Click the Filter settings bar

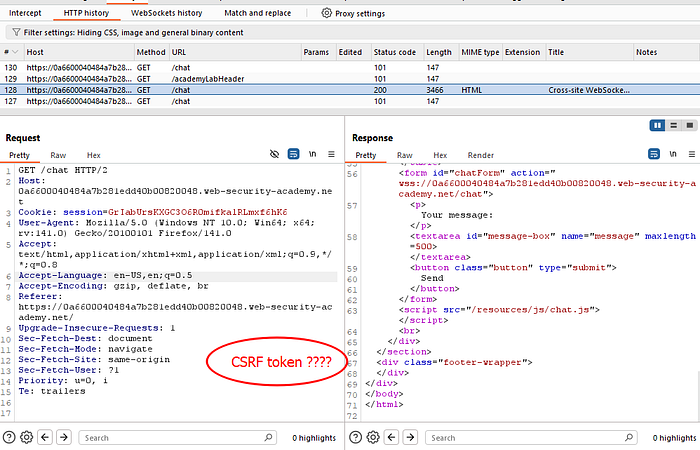353,33
